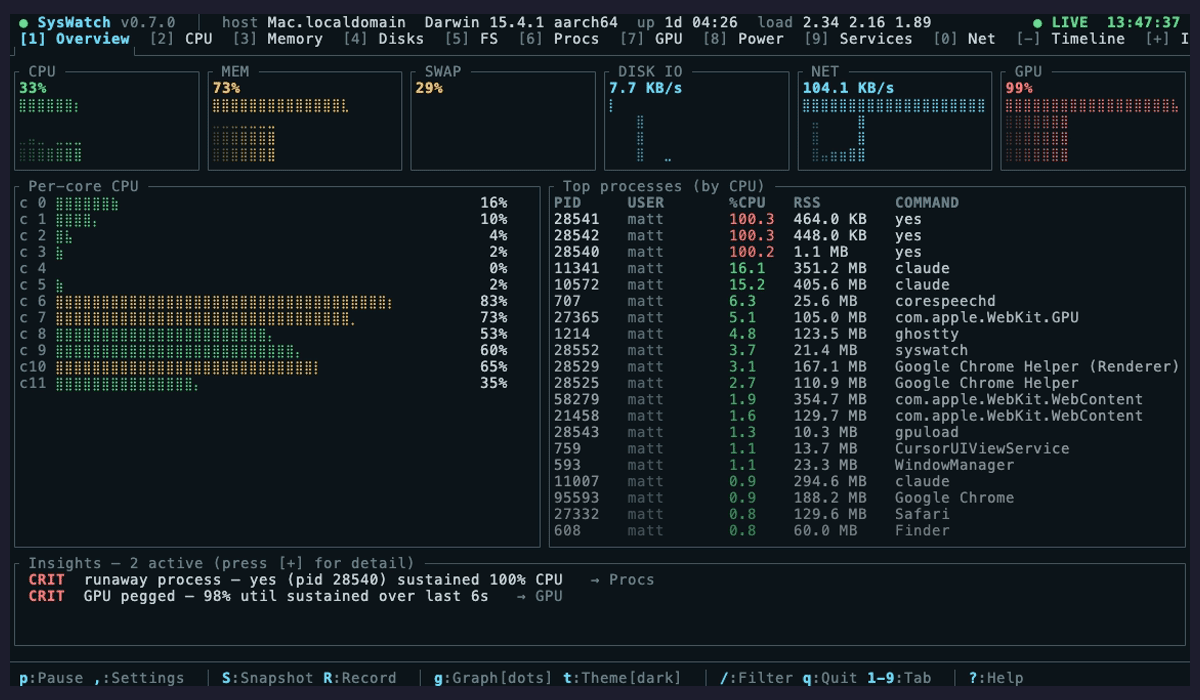
Task: Select the gpuload process row
Action: click(867, 432)
